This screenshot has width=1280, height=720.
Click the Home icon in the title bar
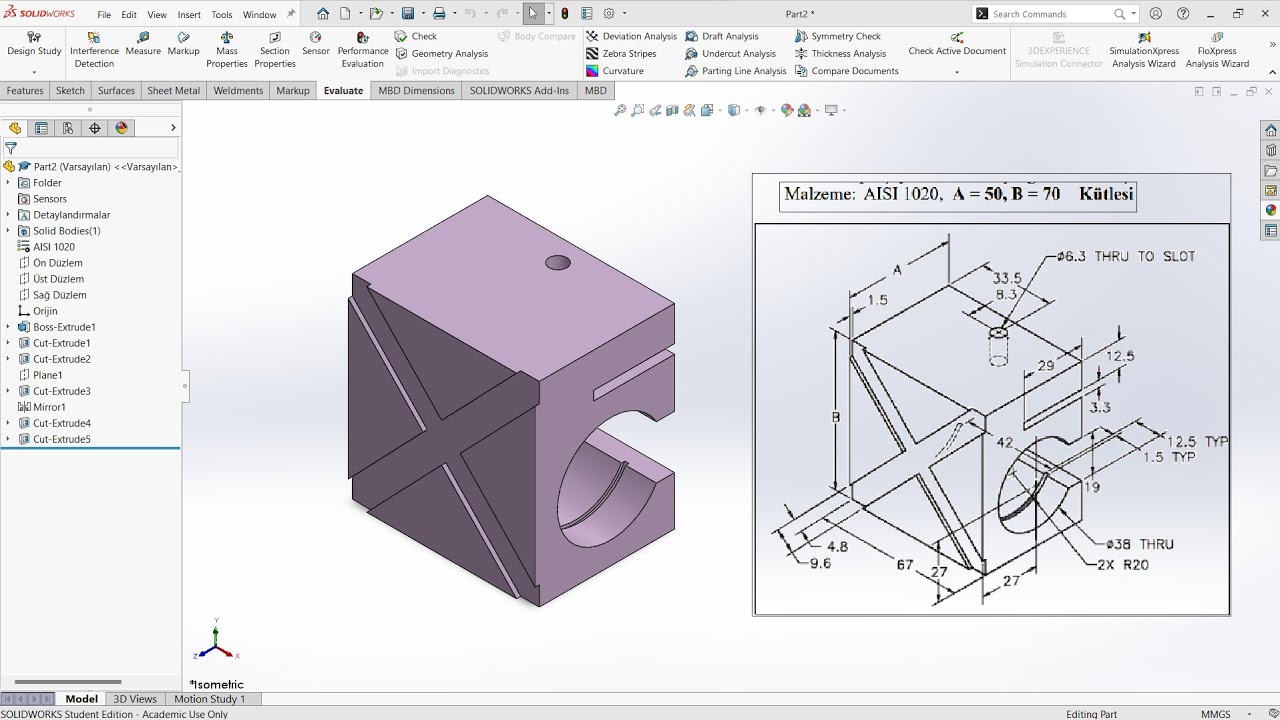[323, 14]
